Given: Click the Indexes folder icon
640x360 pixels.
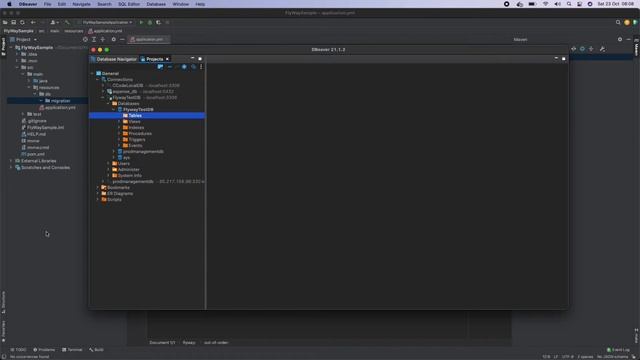Looking at the screenshot, I should [125, 128].
